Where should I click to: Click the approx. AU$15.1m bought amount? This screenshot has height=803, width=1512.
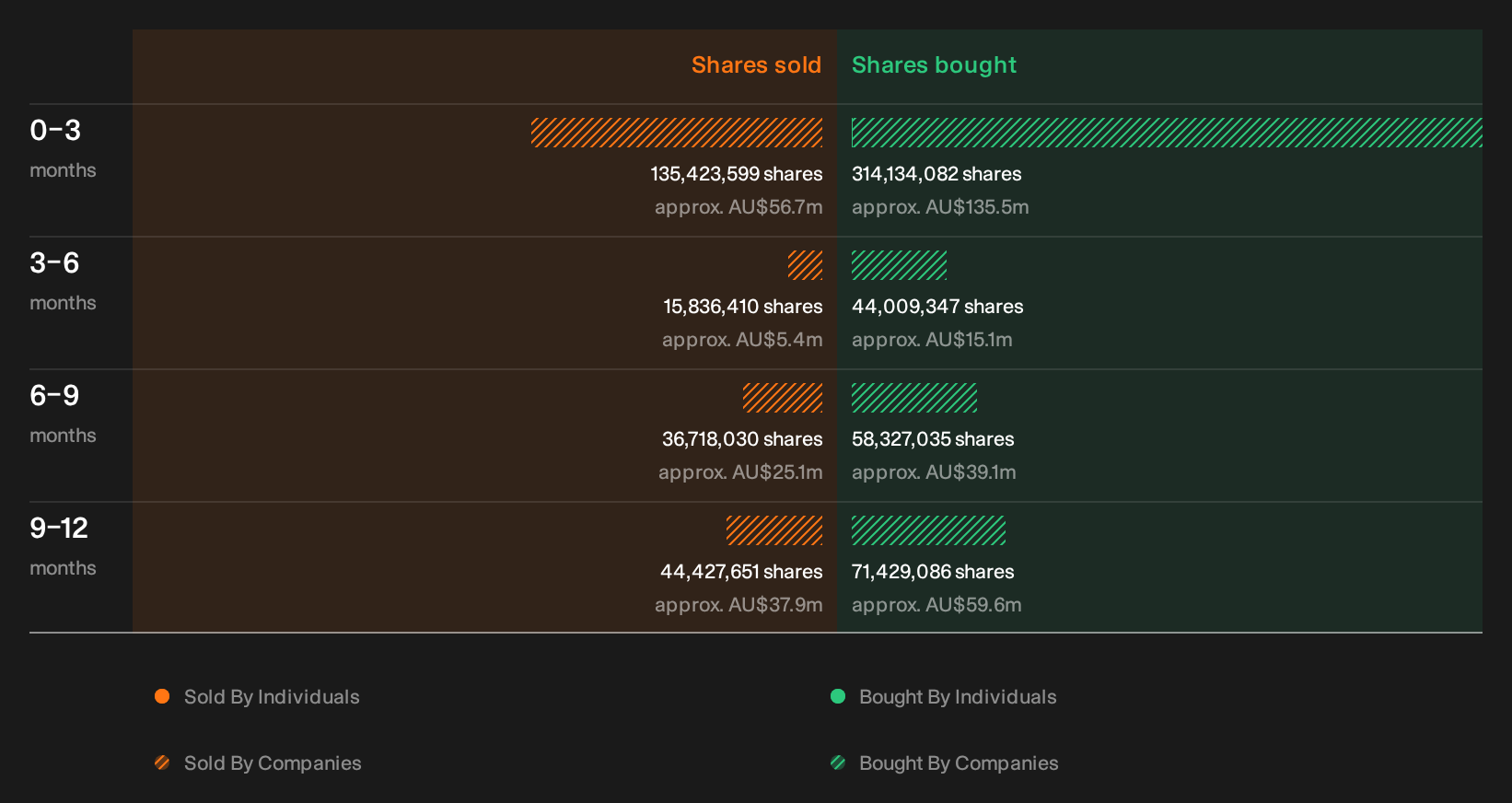pos(932,340)
